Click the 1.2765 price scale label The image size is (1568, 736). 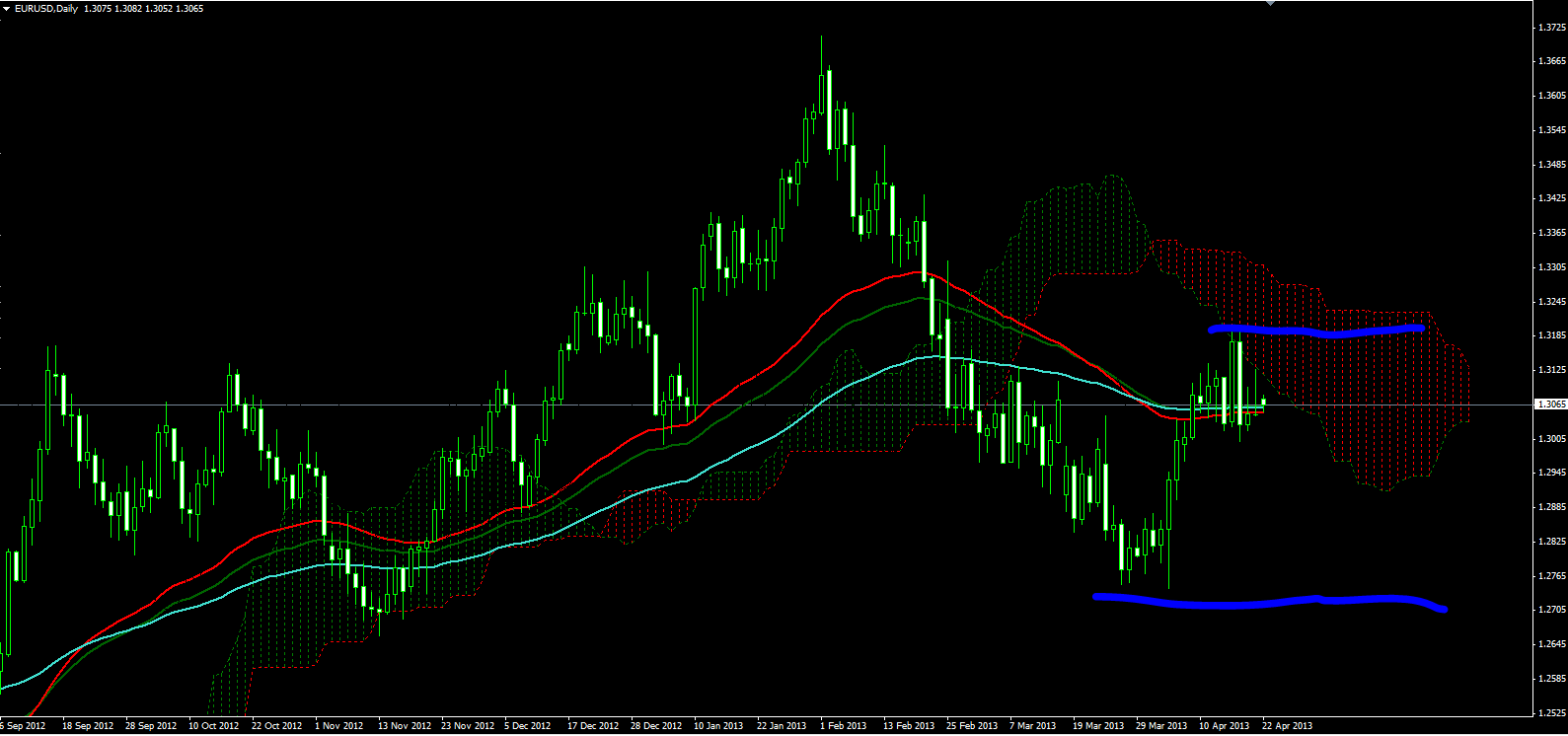pos(1552,575)
